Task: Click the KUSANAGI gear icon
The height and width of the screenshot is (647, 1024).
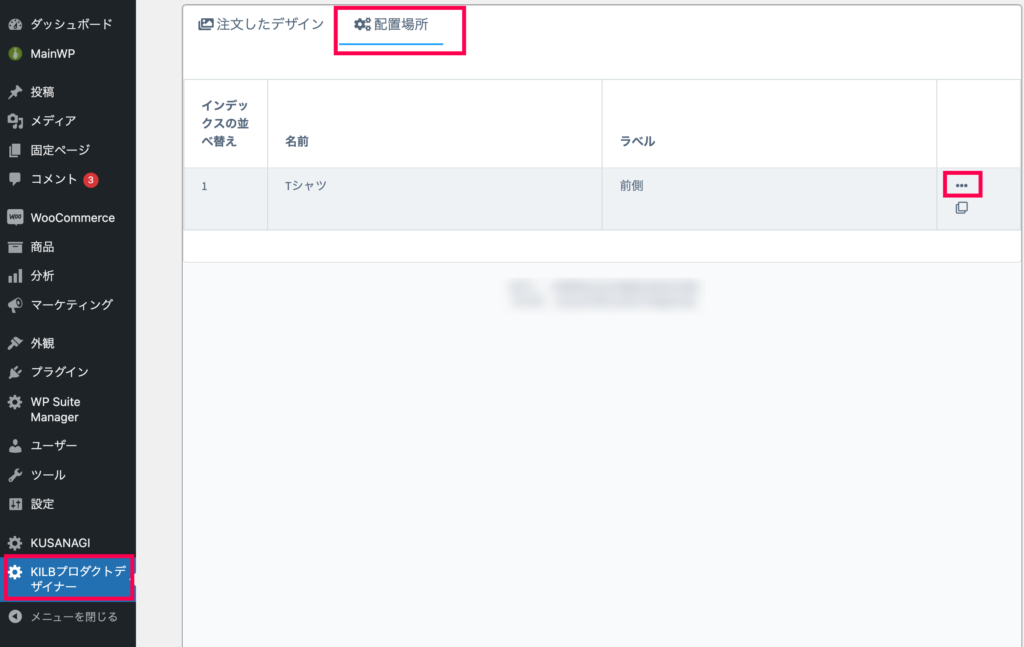Action: [x=15, y=543]
